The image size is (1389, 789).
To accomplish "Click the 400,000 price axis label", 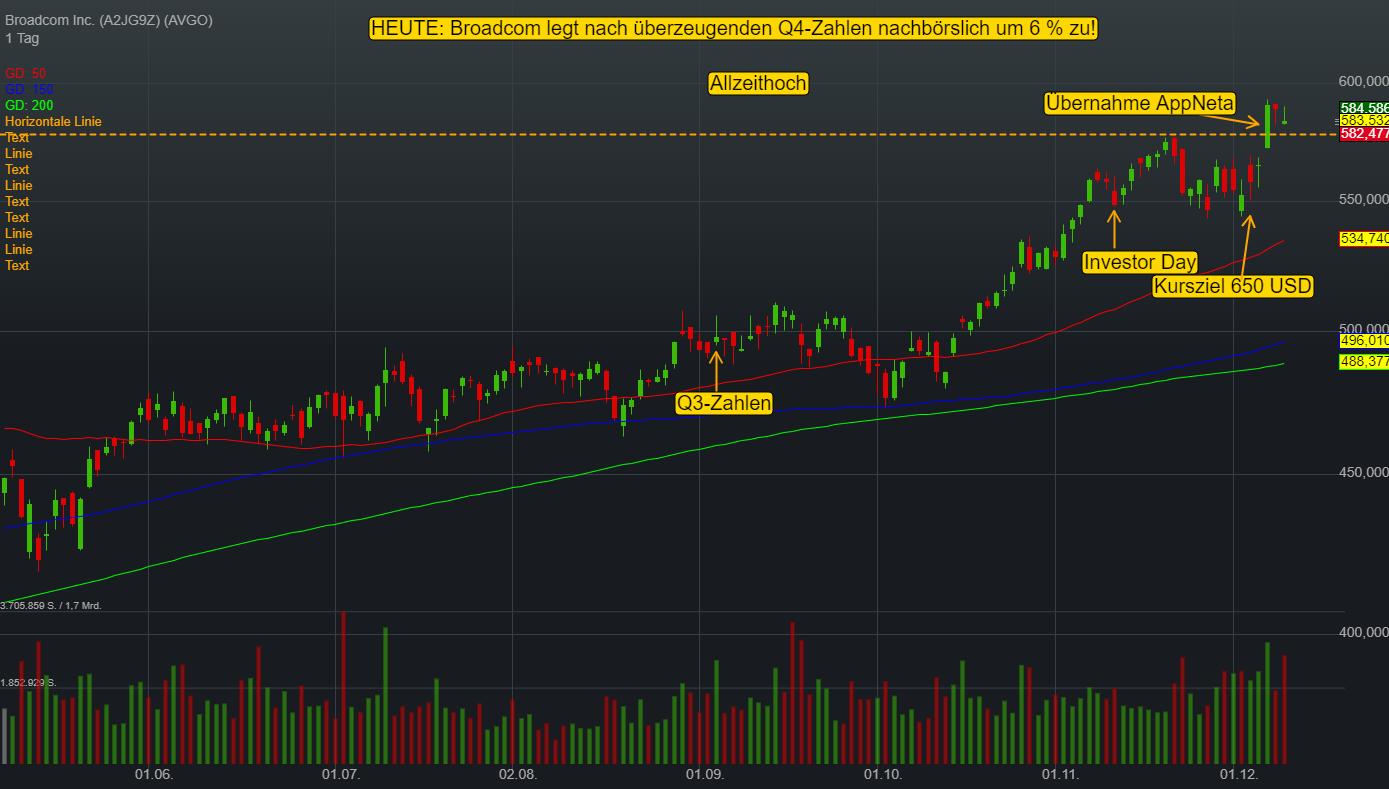I will [1364, 632].
